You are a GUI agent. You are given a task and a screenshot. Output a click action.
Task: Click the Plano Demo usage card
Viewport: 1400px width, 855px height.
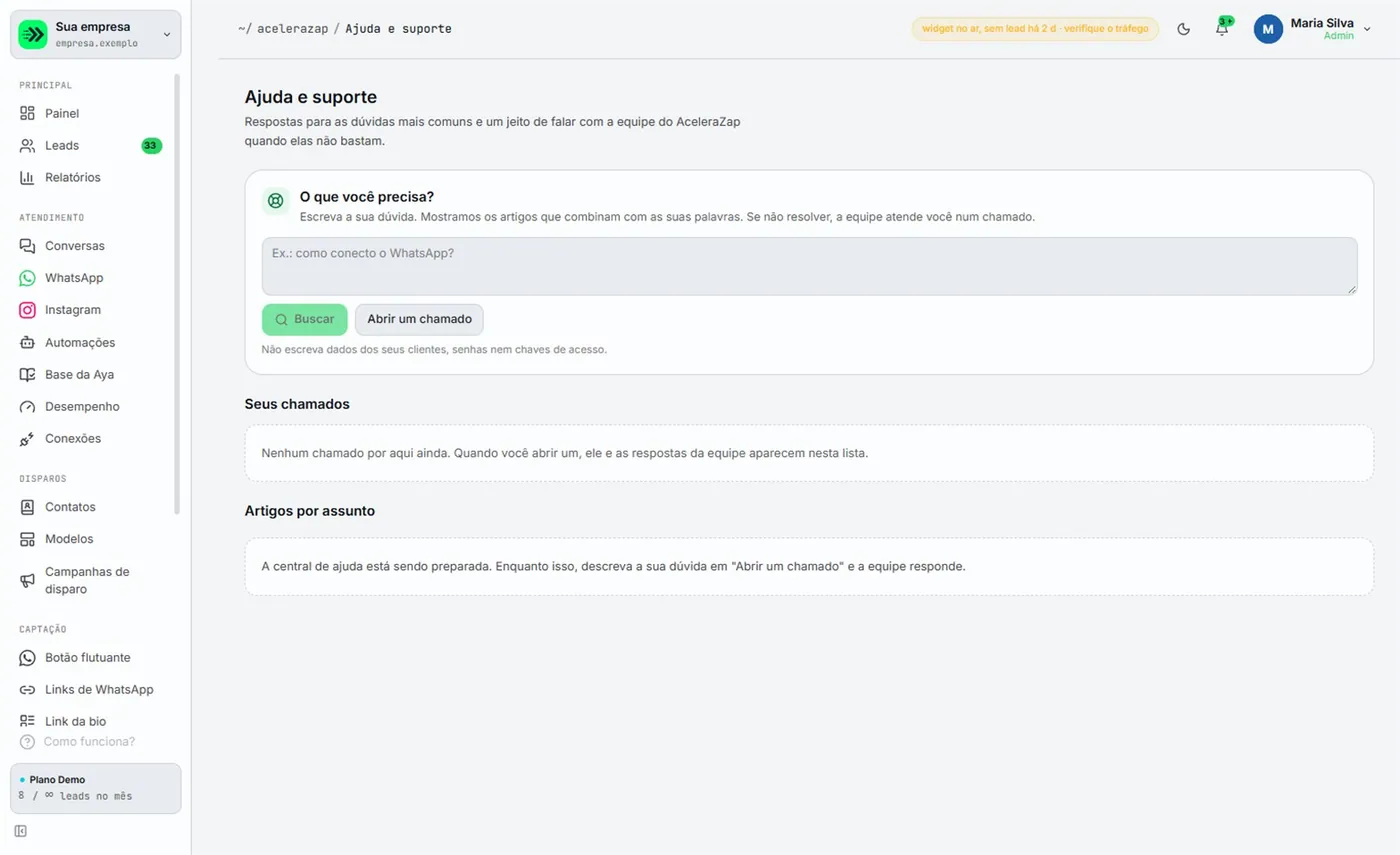click(x=96, y=788)
